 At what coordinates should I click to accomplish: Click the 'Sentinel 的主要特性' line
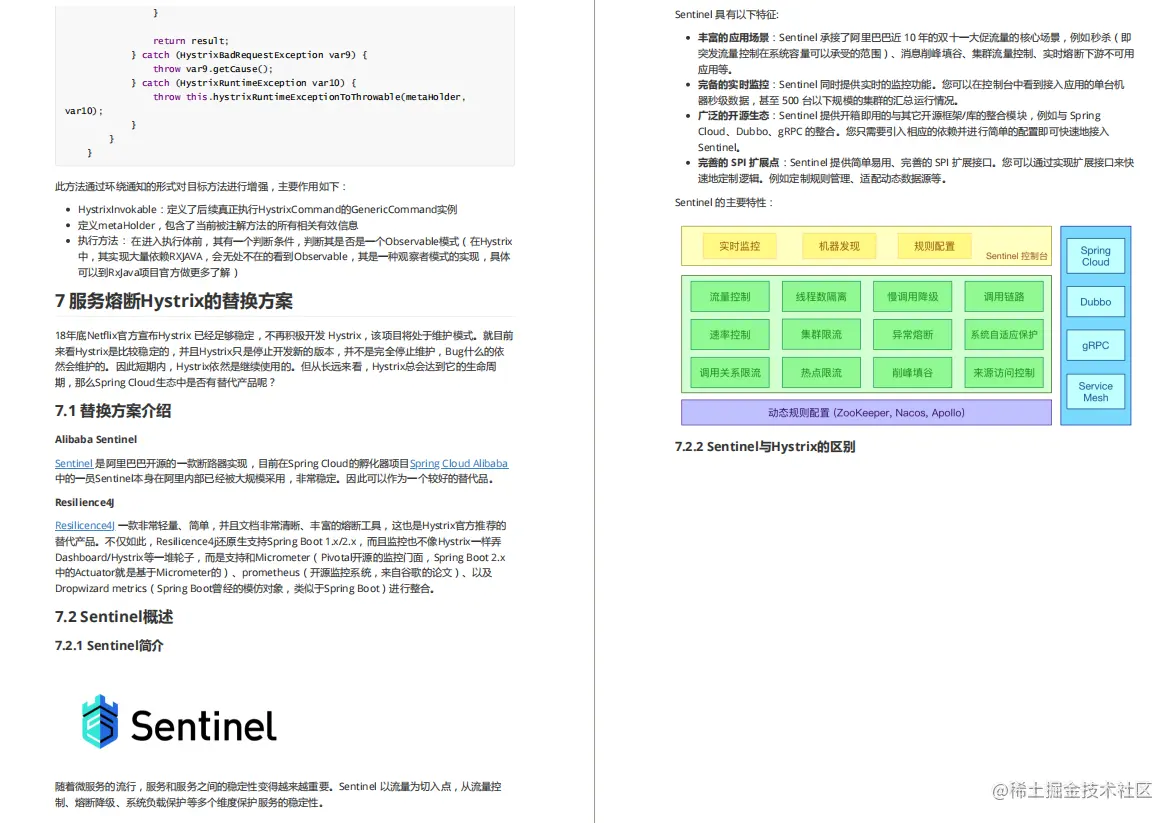(x=724, y=202)
